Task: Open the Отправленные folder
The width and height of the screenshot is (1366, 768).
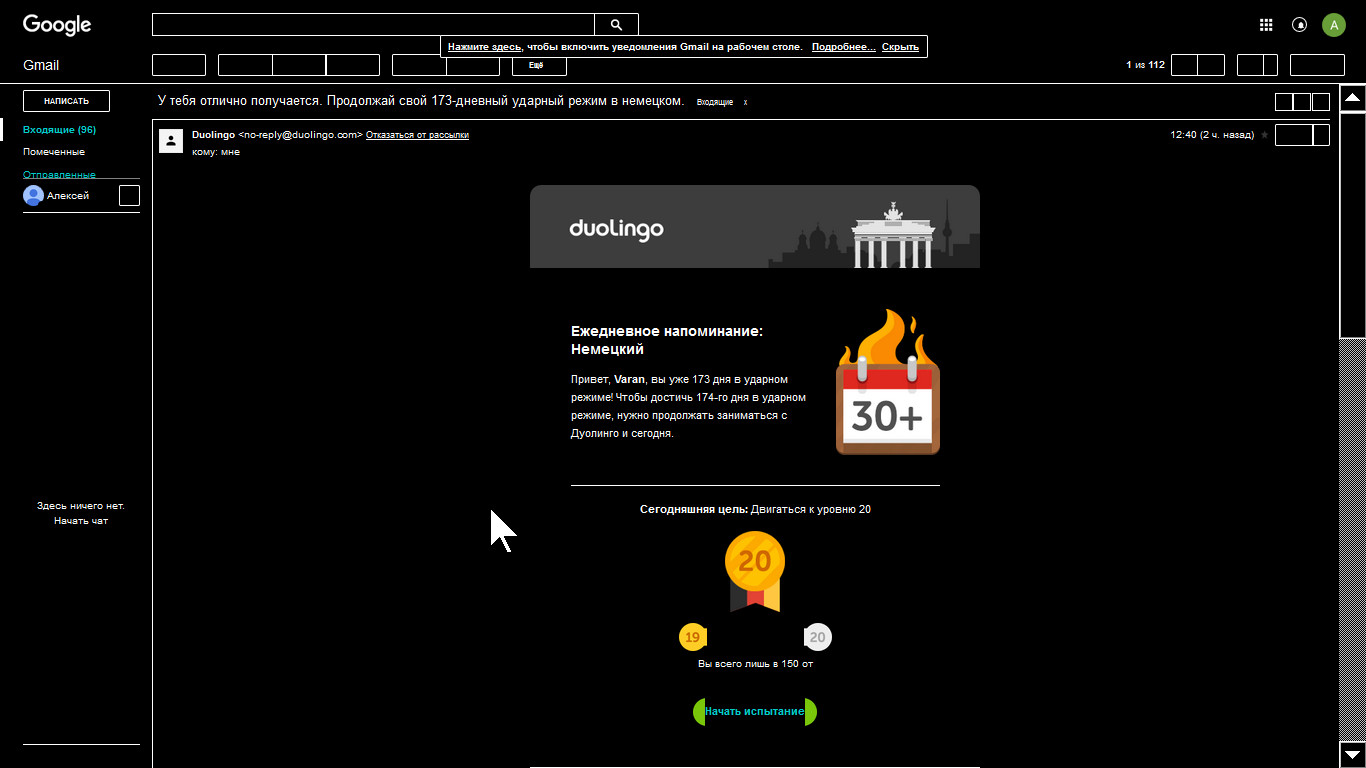Action: tap(60, 174)
